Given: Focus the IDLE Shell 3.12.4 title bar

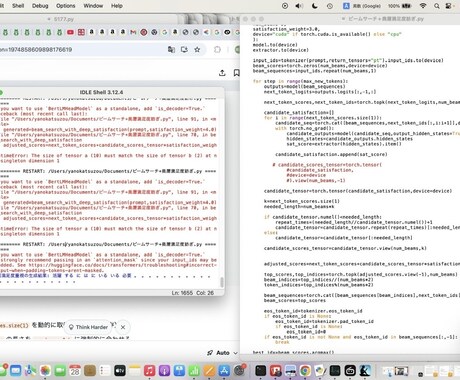Looking at the screenshot, I should click(101, 92).
